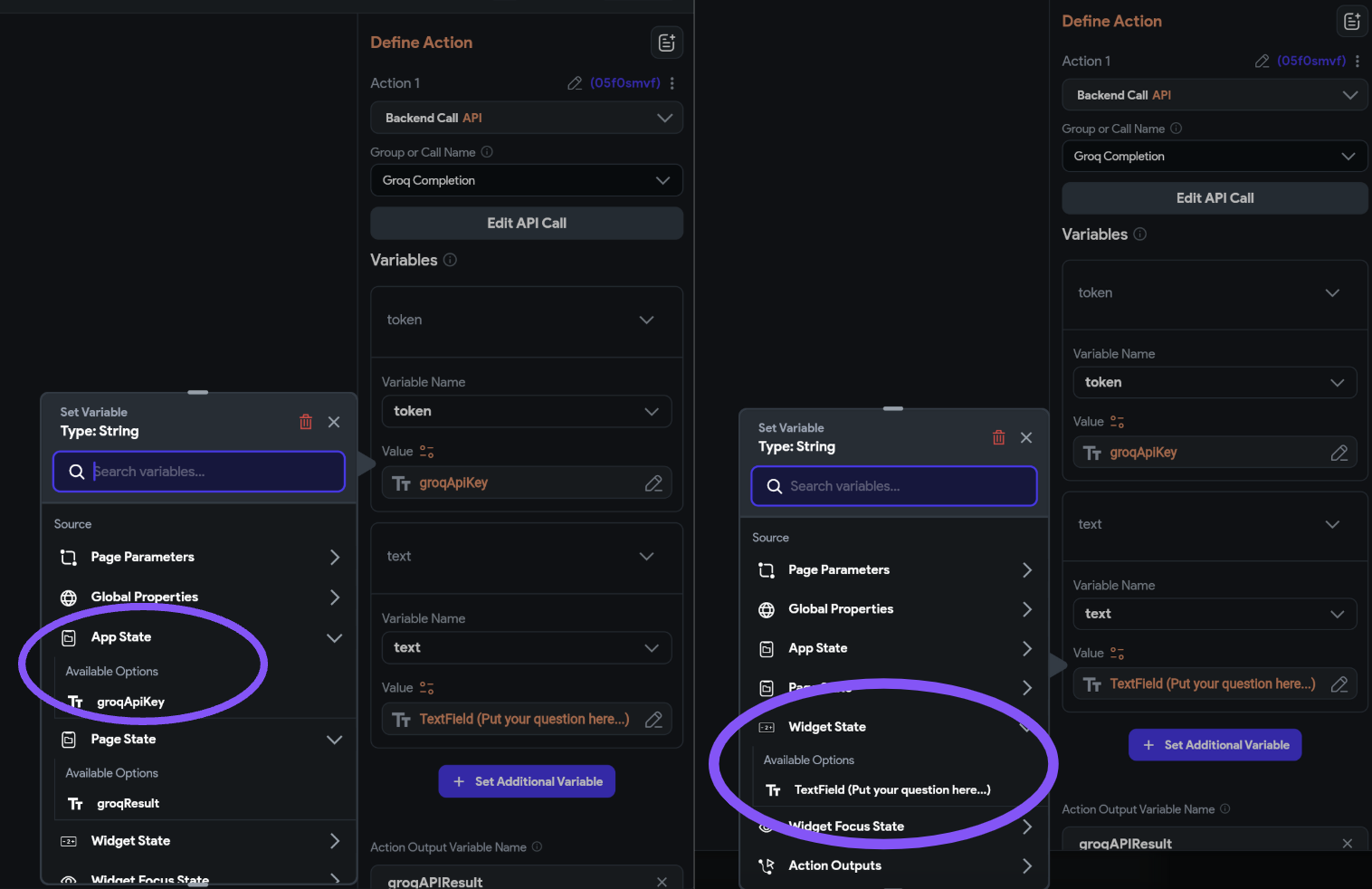The image size is (1372, 889).
Task: Open the notes icon beside left Define Action
Action: point(667,43)
